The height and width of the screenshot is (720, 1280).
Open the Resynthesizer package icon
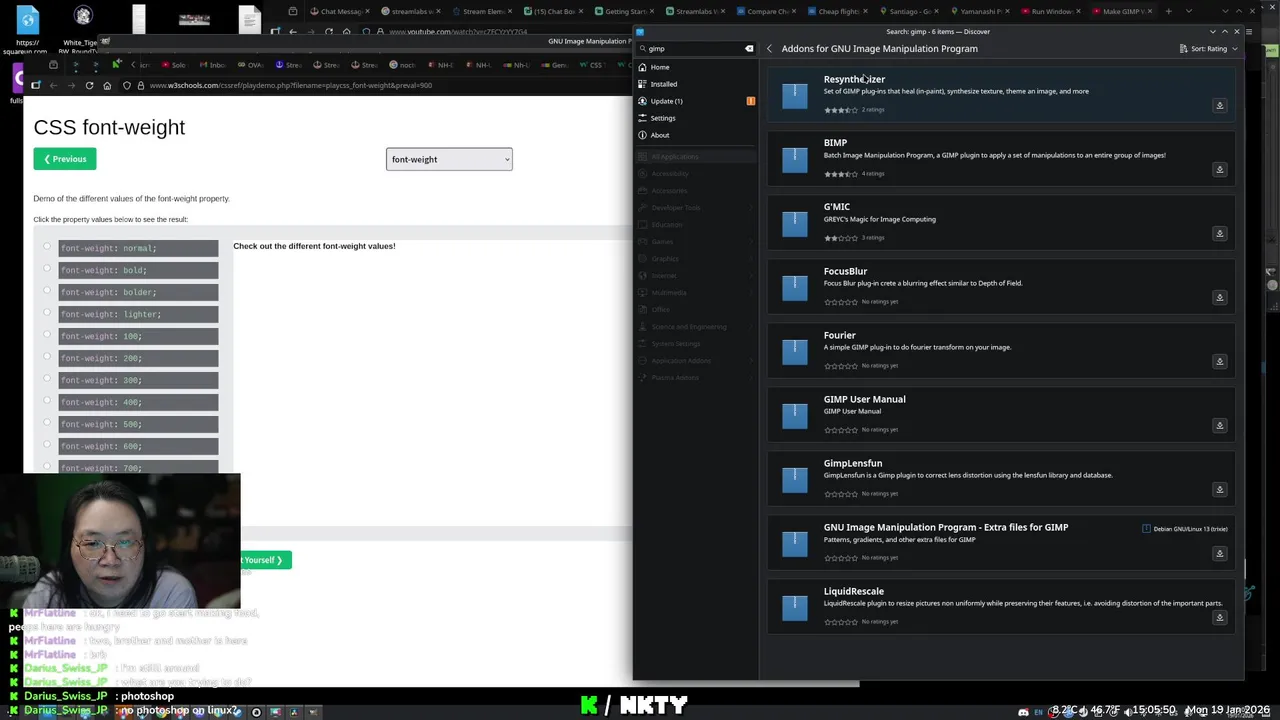coord(795,95)
